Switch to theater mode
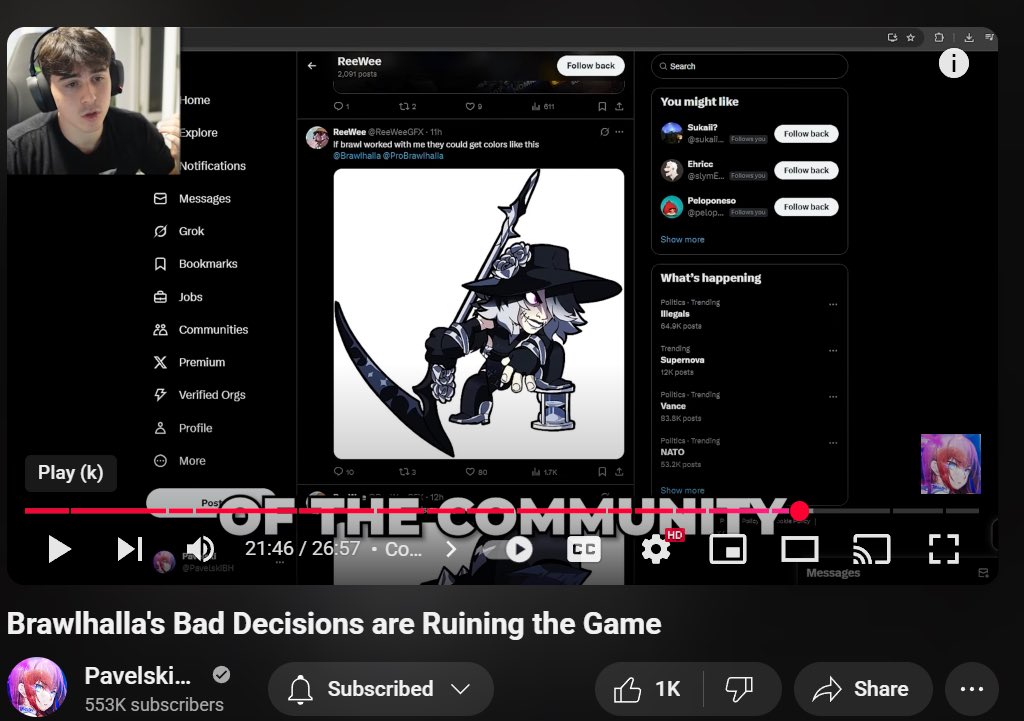The height and width of the screenshot is (721, 1024). tap(799, 549)
